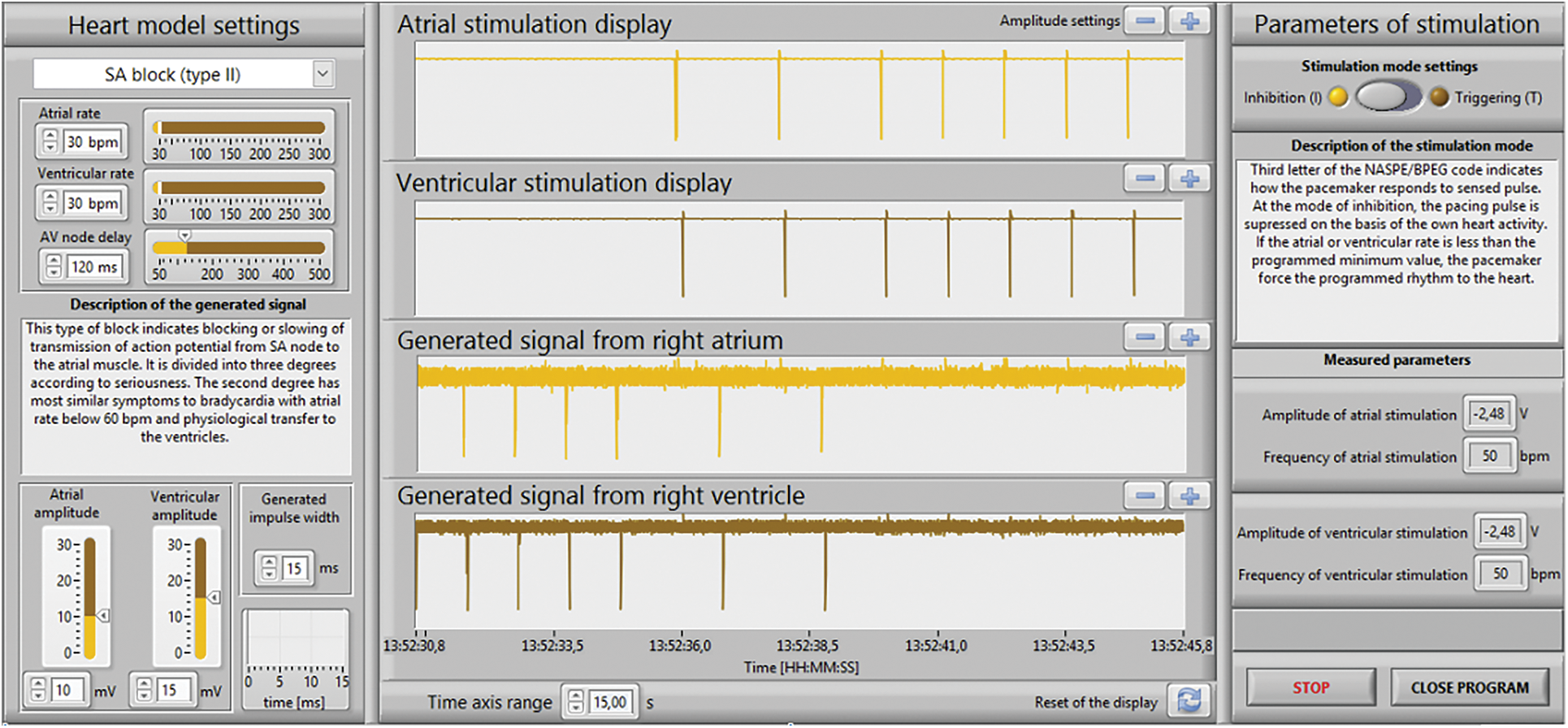Click the Generated impulse width stepper

[269, 568]
